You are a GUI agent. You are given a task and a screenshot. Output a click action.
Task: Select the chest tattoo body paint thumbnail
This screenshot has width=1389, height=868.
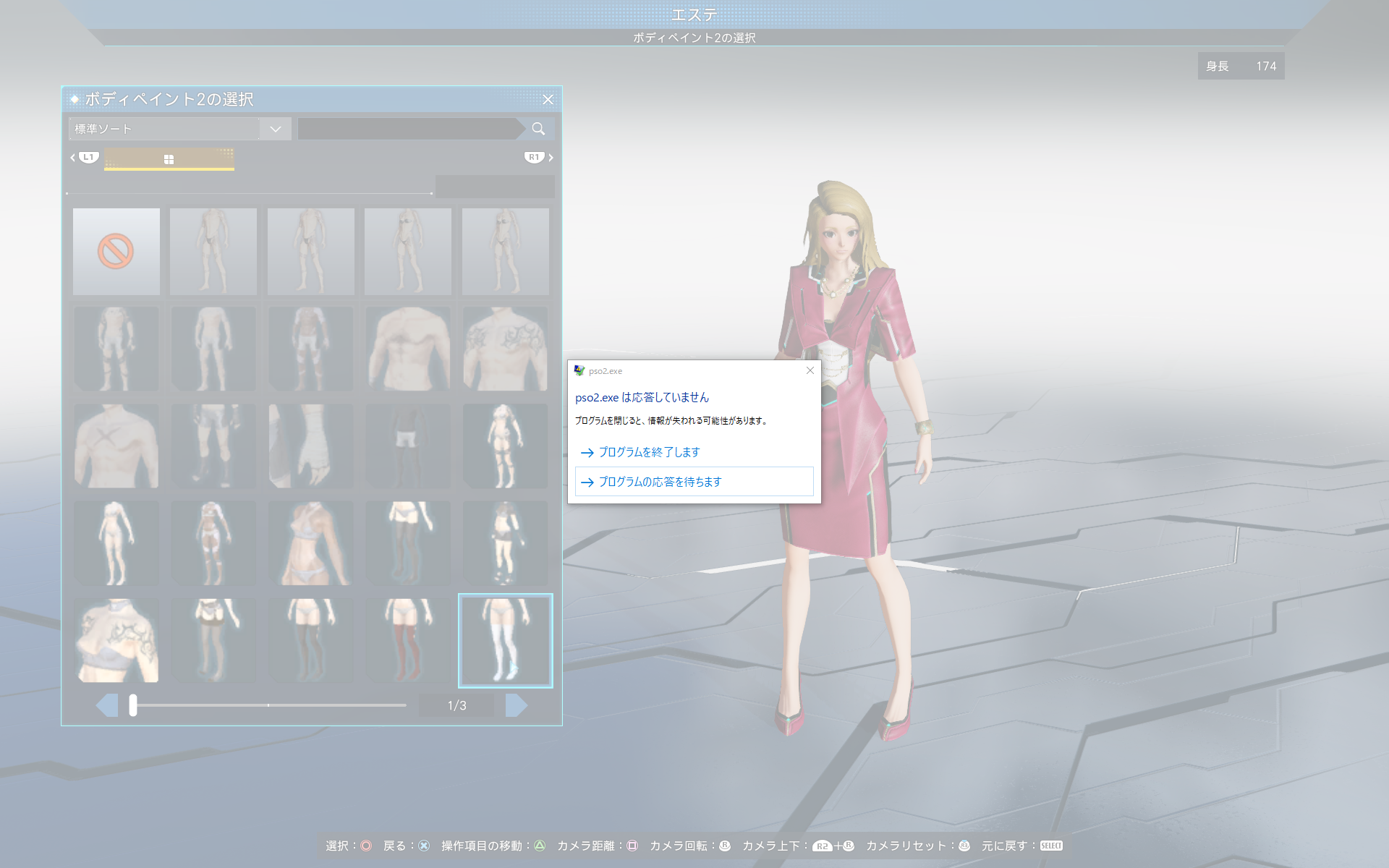coord(505,349)
